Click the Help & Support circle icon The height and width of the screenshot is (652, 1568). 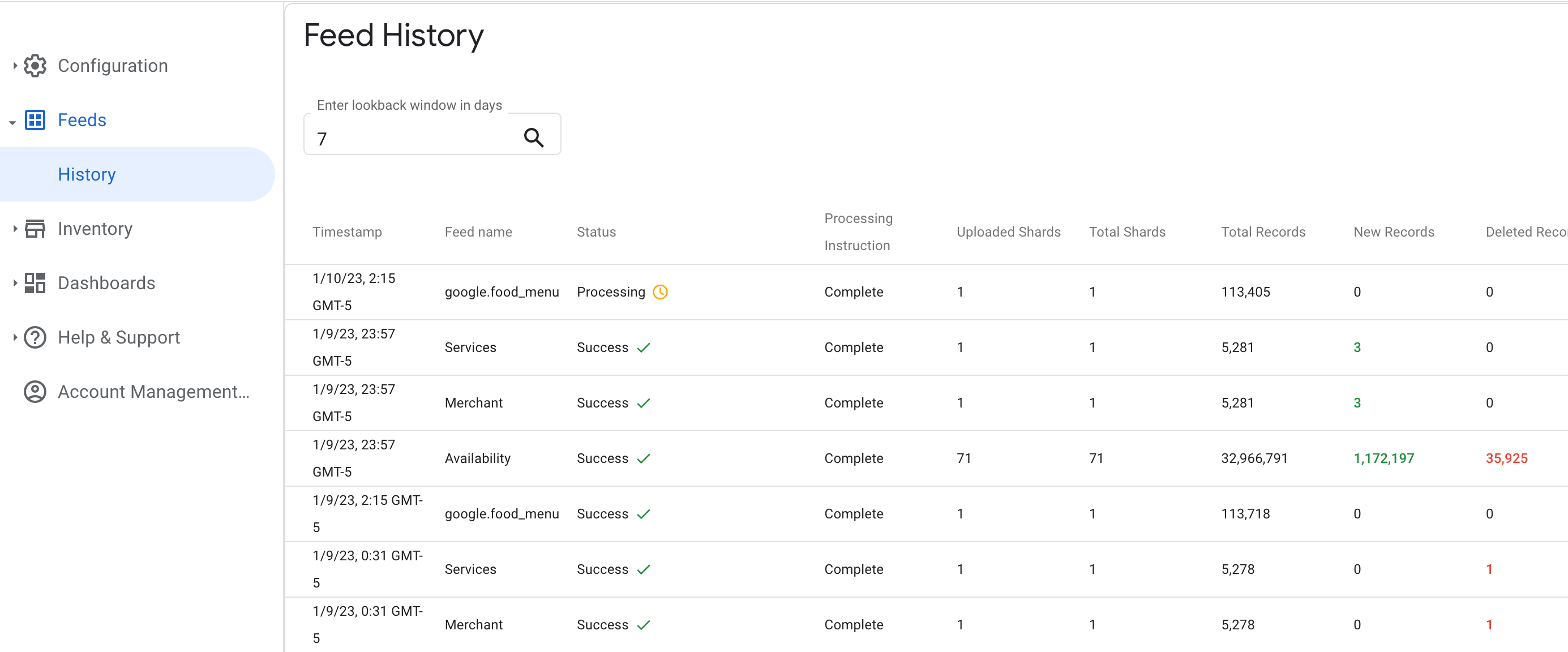coord(35,337)
